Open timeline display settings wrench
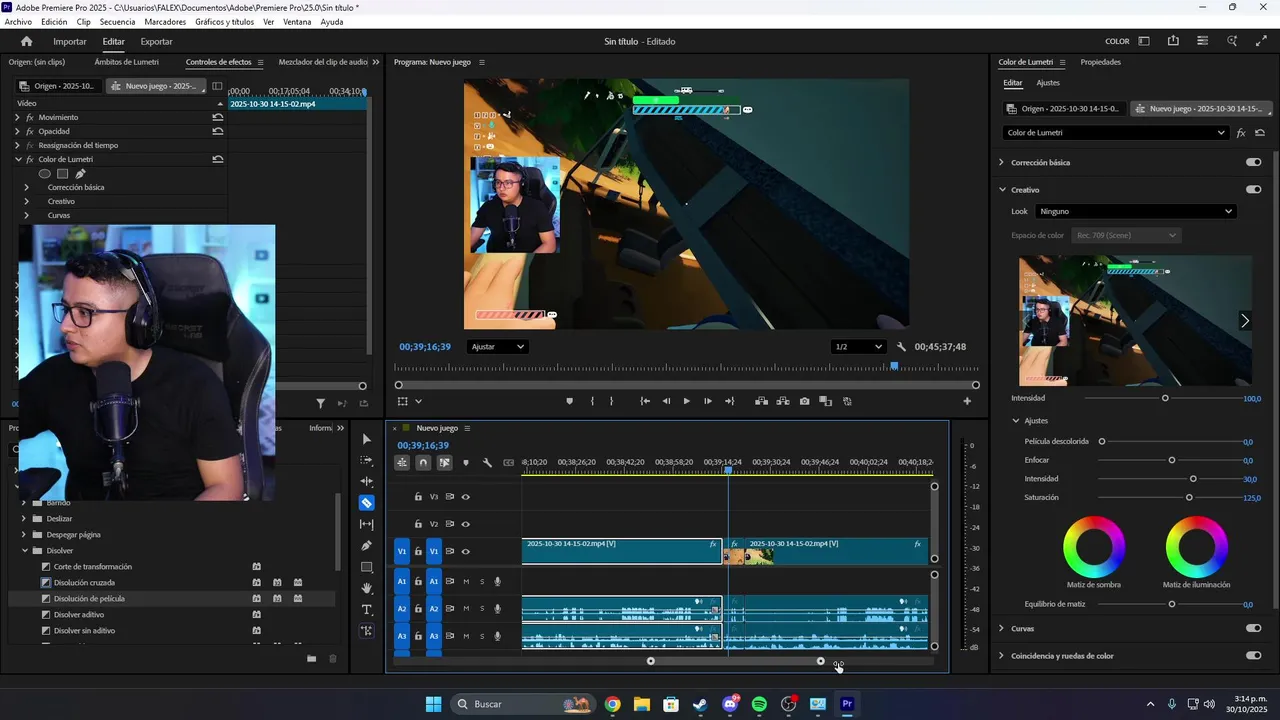Image resolution: width=1280 pixels, height=720 pixels. coord(487,463)
